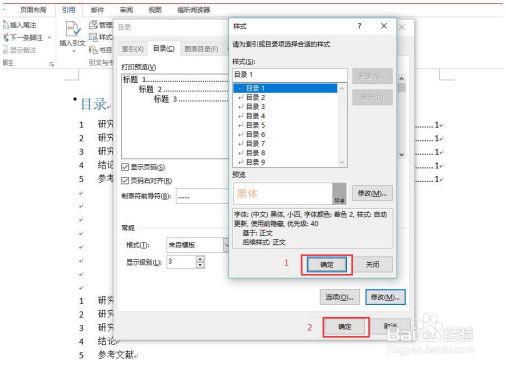Click the 修改(M) button beside the preview

(x=372, y=193)
